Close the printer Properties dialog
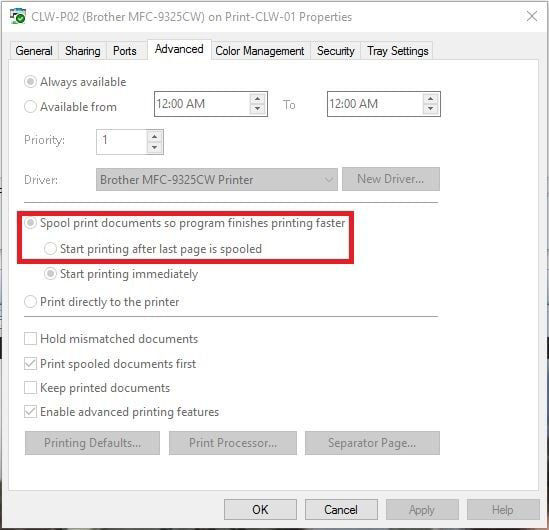549x530 pixels. (x=531, y=16)
